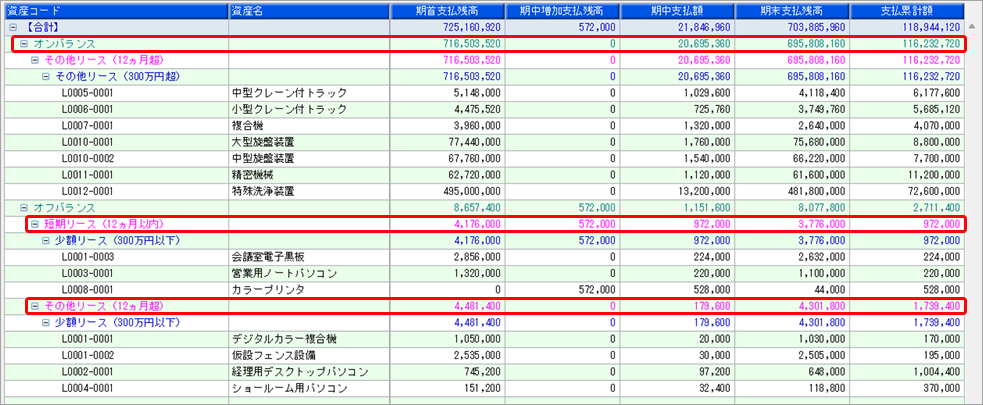
Task: Click the 期中増加支払残高 column header
Action: (x=562, y=11)
